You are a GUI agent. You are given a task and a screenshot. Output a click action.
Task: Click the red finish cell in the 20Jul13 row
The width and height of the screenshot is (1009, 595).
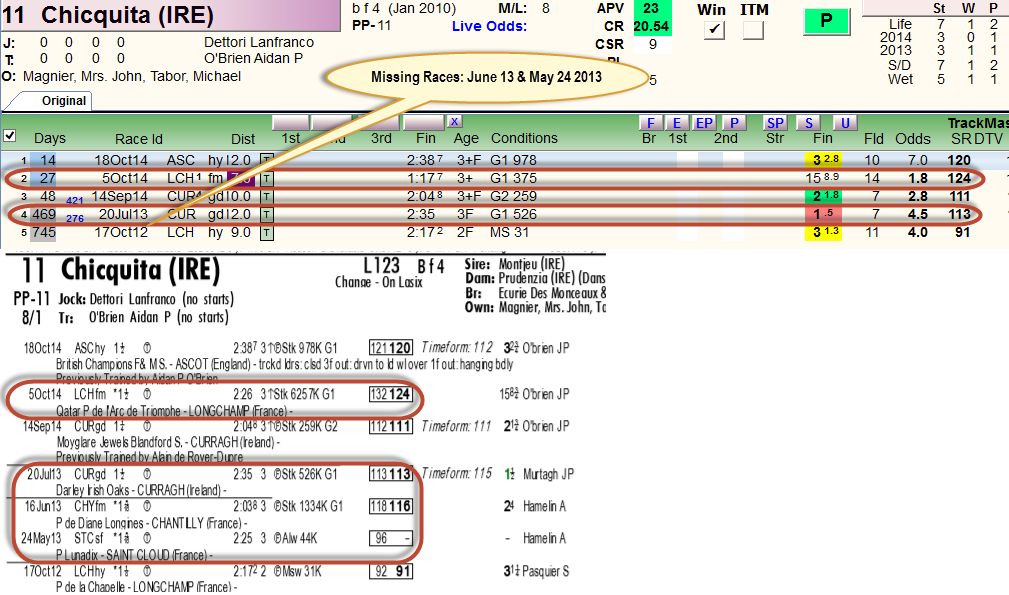824,214
